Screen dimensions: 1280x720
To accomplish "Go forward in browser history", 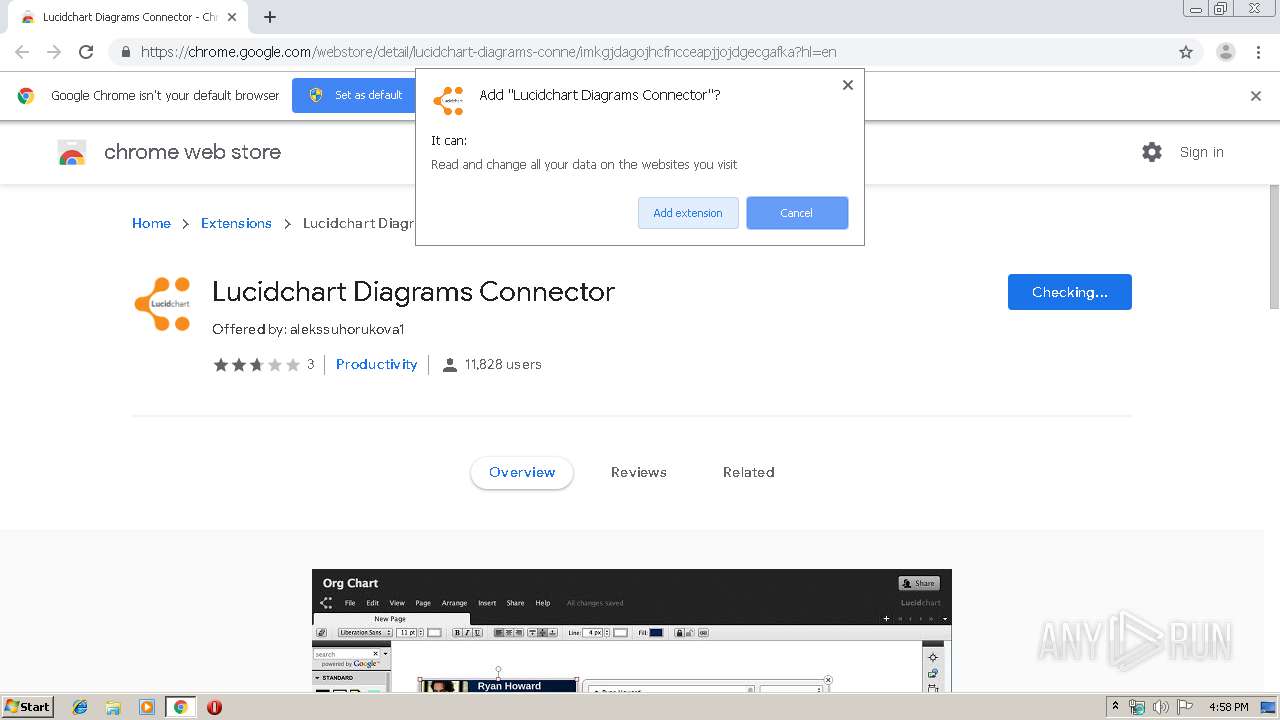I will (54, 52).
